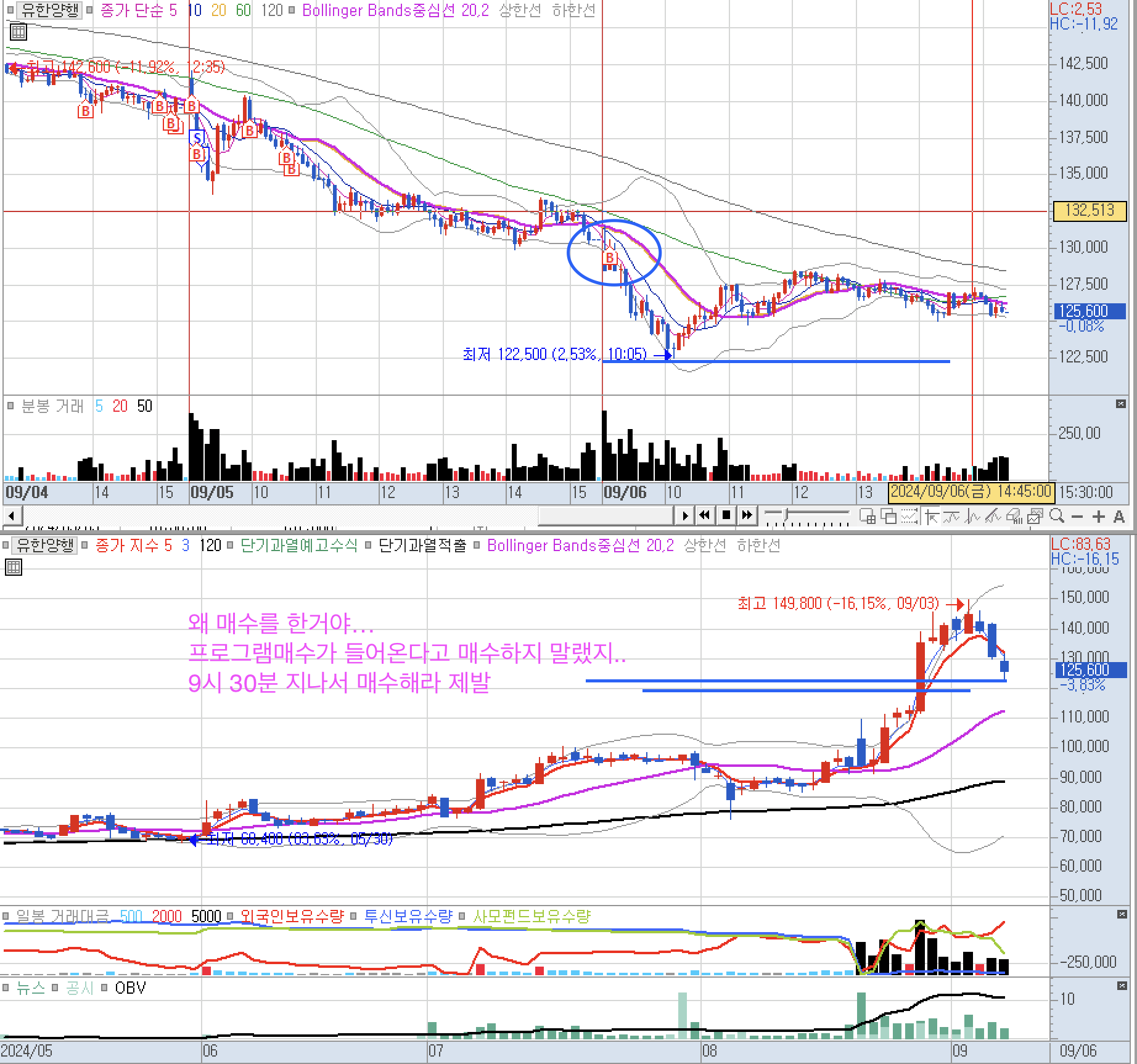The width and height of the screenshot is (1137, 1064).
Task: Click 유한양행 stock name button in lower chart
Action: point(45,546)
